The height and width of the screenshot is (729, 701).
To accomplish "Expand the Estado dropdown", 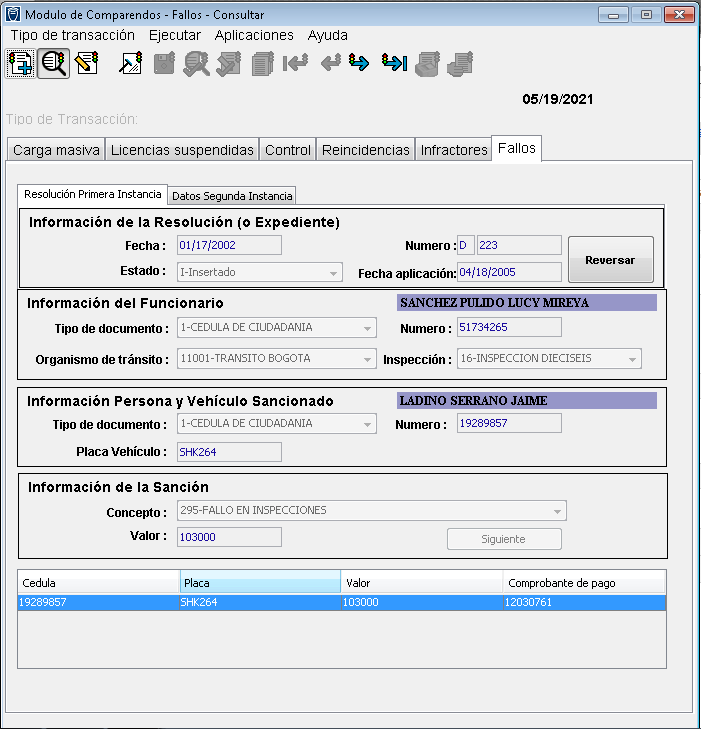I will coord(333,272).
